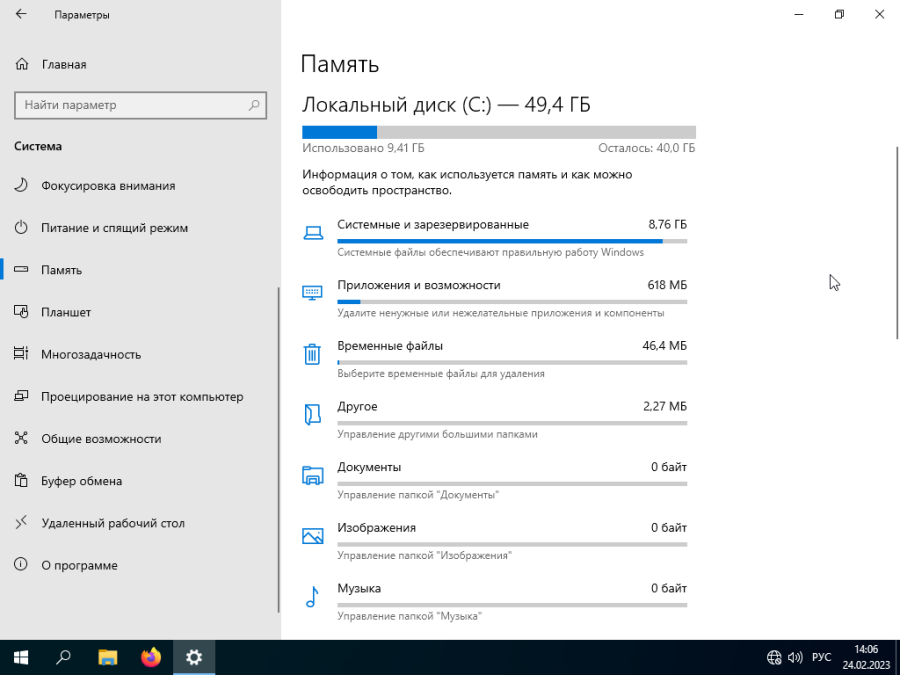Select the tablet icon beside Планшет
Screen dimensions: 900x675
pos(21,312)
